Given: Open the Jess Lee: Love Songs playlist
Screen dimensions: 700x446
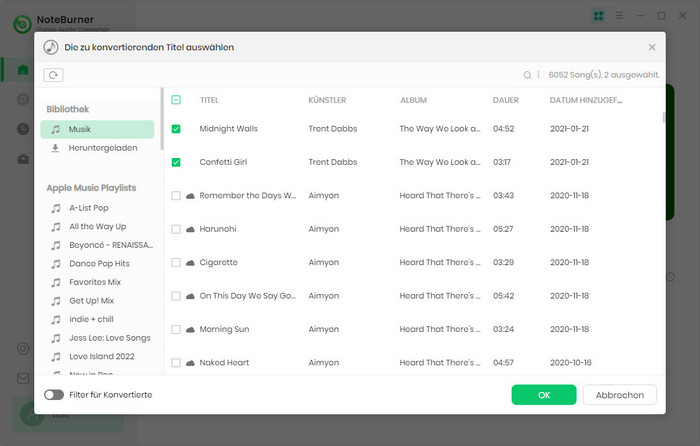Looking at the screenshot, I should point(110,338).
